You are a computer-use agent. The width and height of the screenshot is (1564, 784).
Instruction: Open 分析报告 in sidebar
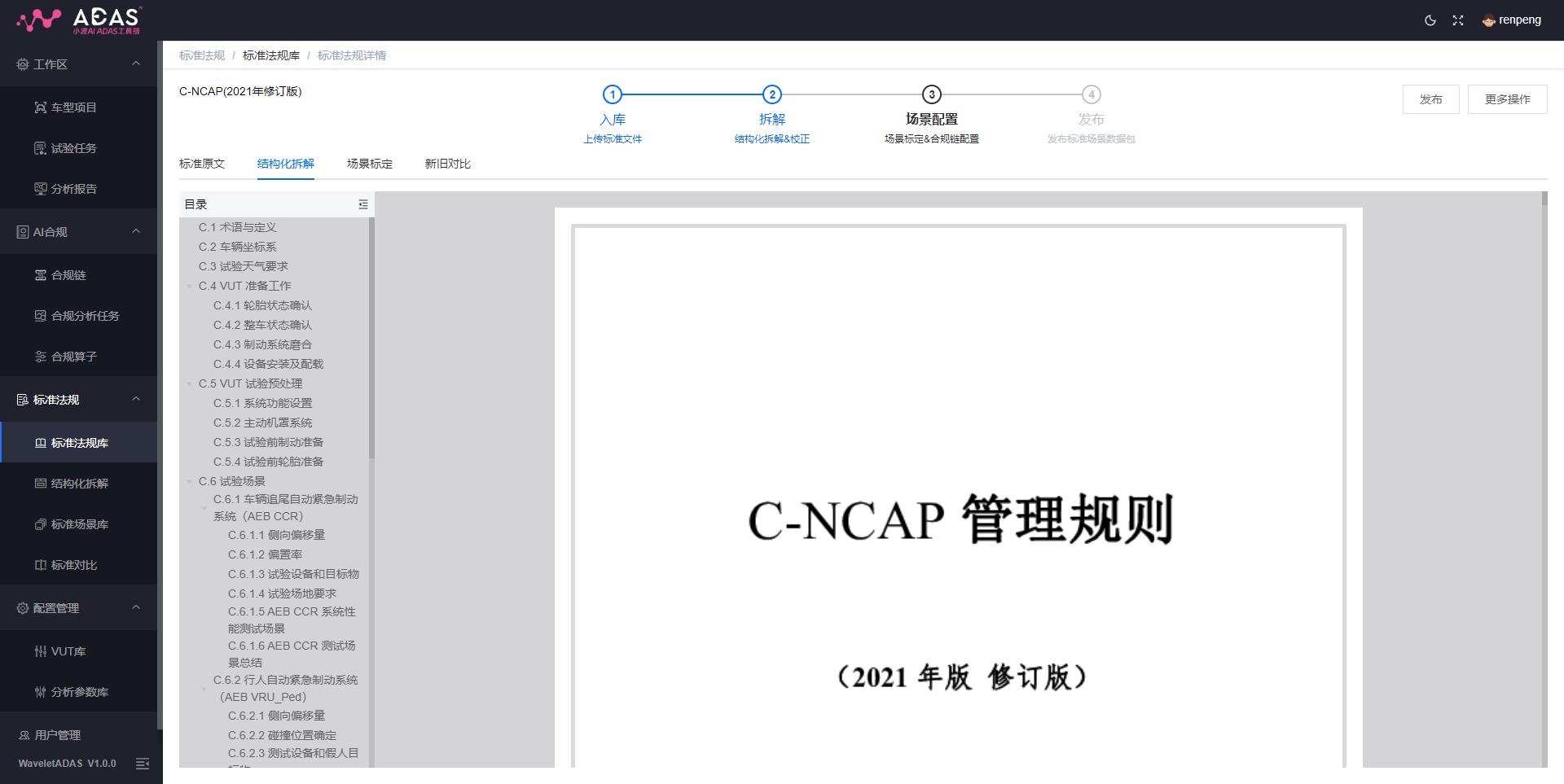78,189
